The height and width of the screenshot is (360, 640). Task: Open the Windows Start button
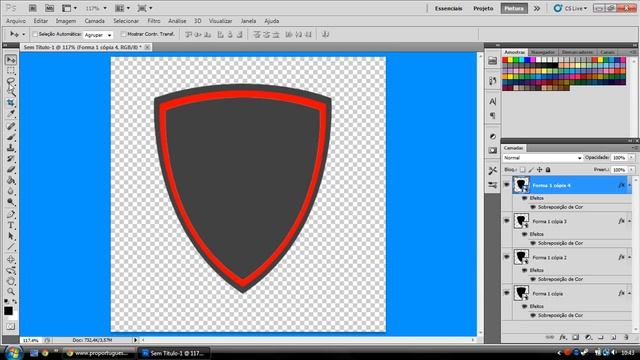pyautogui.click(x=13, y=353)
